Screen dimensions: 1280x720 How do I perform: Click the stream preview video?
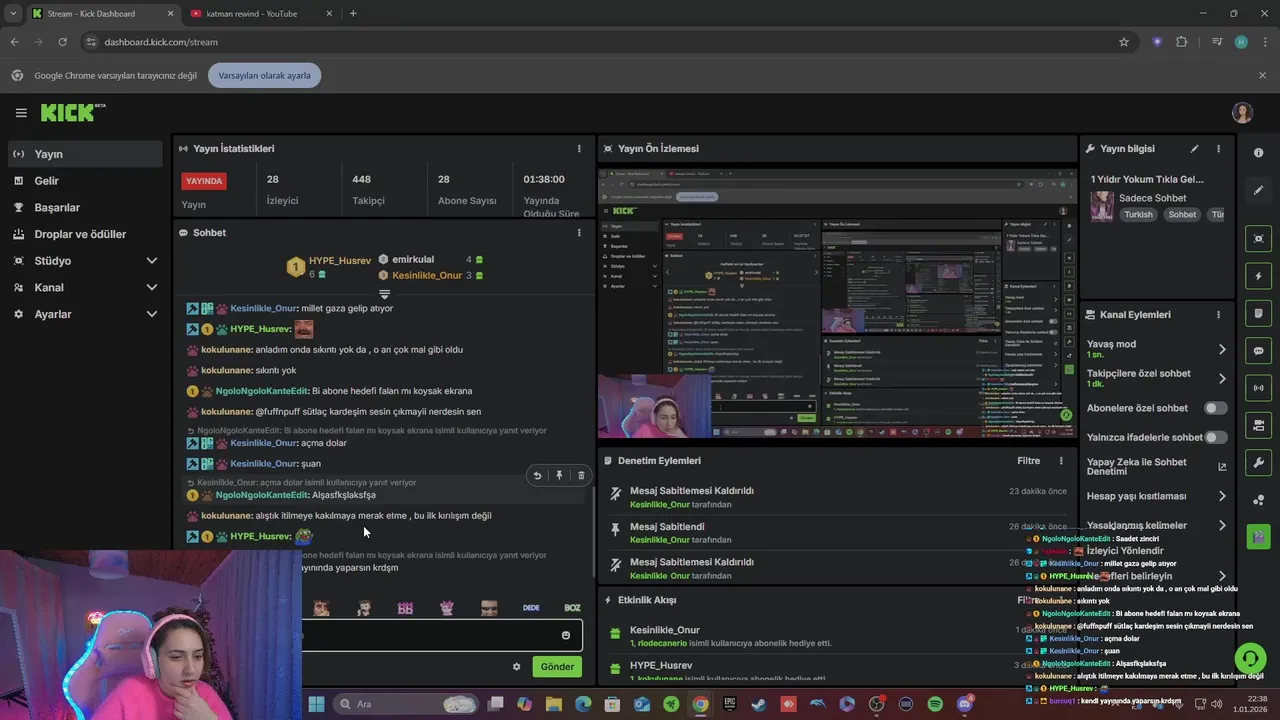(837, 303)
